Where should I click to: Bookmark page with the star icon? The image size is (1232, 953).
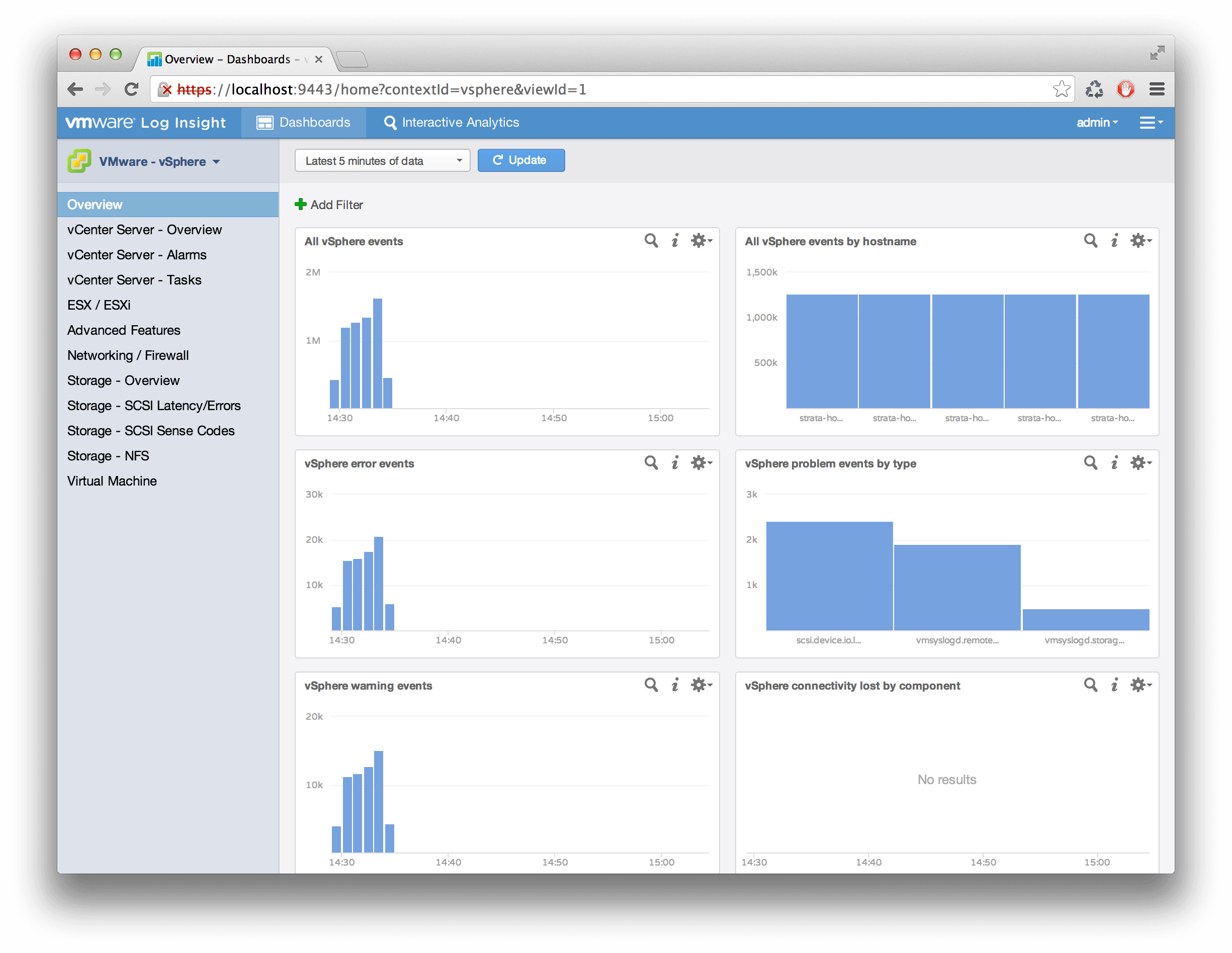(1061, 89)
